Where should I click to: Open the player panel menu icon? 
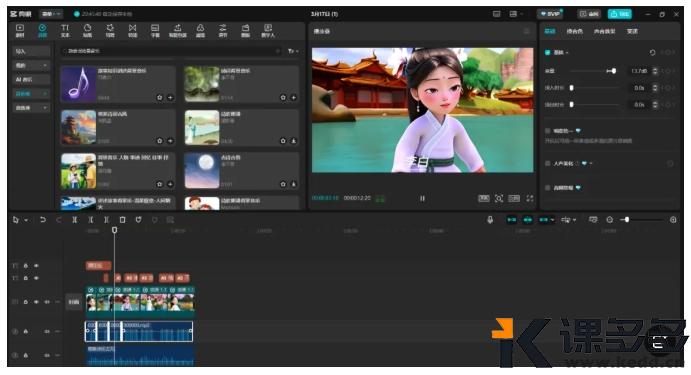pos(526,31)
